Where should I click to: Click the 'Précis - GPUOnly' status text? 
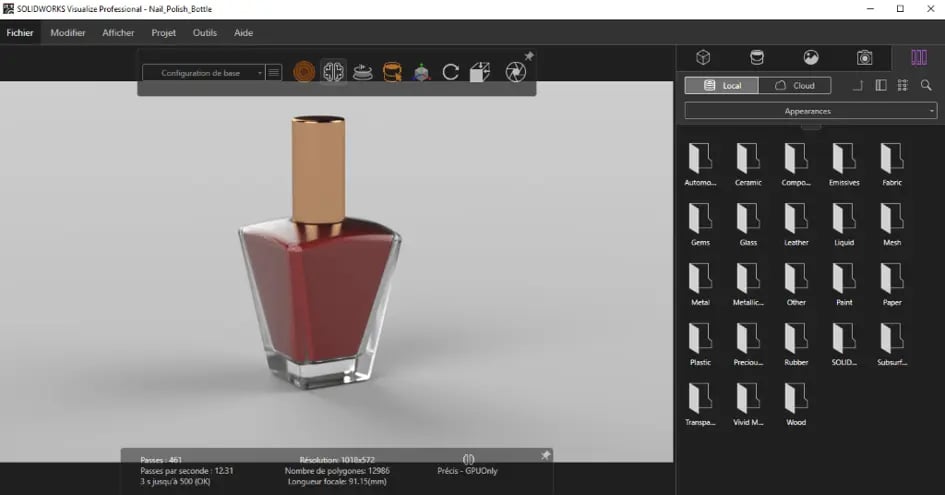pos(468,470)
